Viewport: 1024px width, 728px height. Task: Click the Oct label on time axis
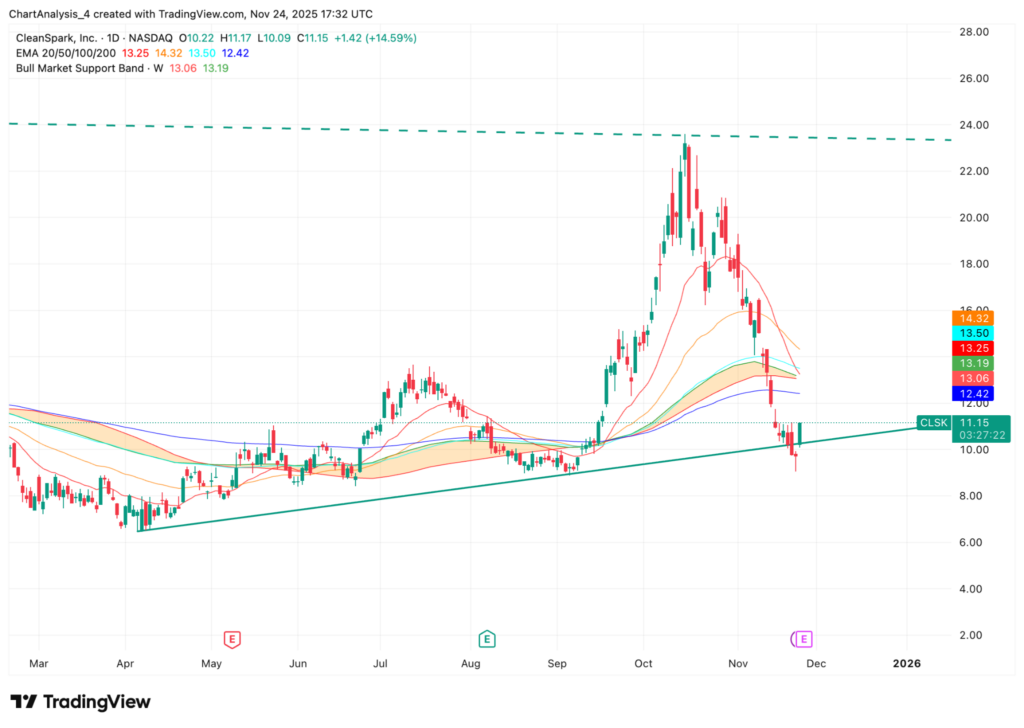pyautogui.click(x=643, y=663)
